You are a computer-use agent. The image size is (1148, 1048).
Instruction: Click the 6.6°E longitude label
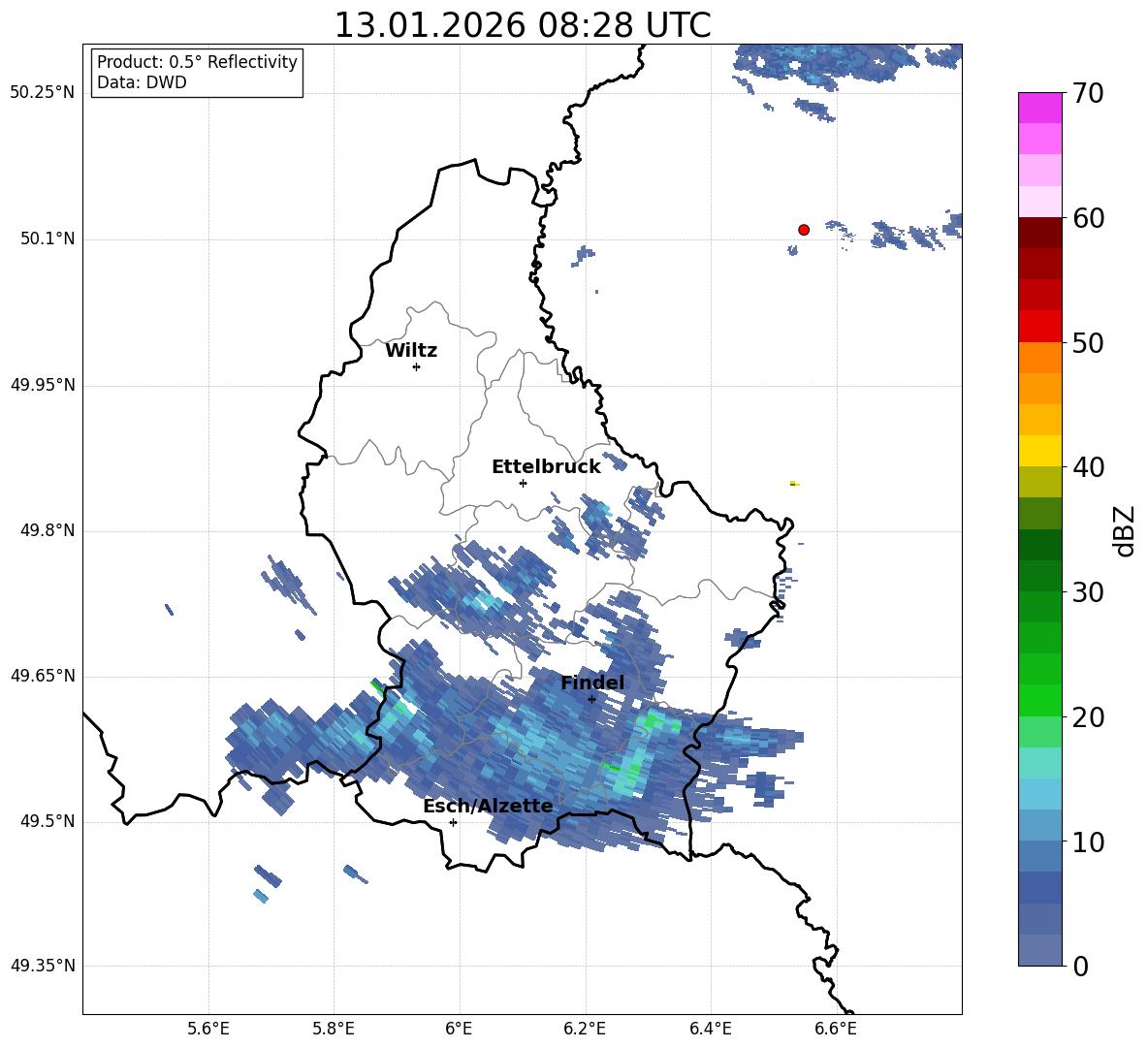(836, 1029)
